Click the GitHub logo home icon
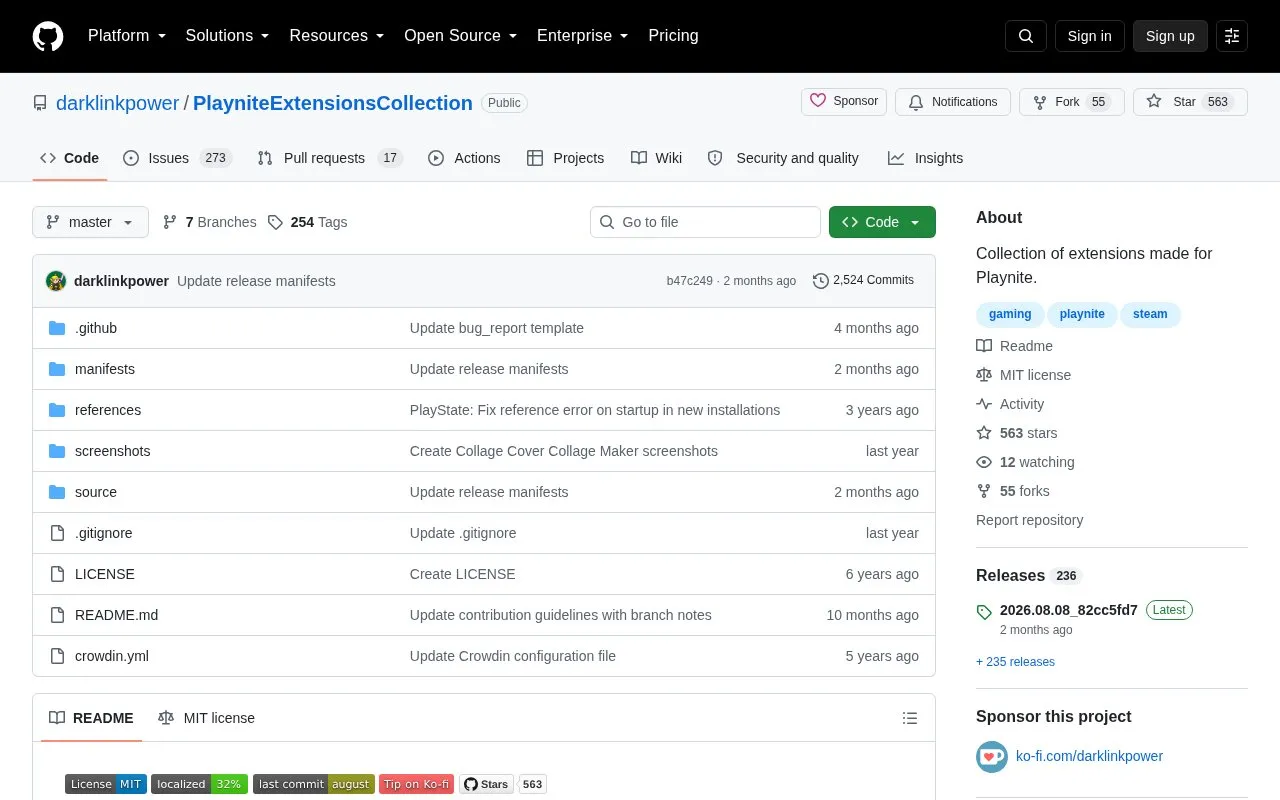Image resolution: width=1280 pixels, height=800 pixels. (x=48, y=36)
